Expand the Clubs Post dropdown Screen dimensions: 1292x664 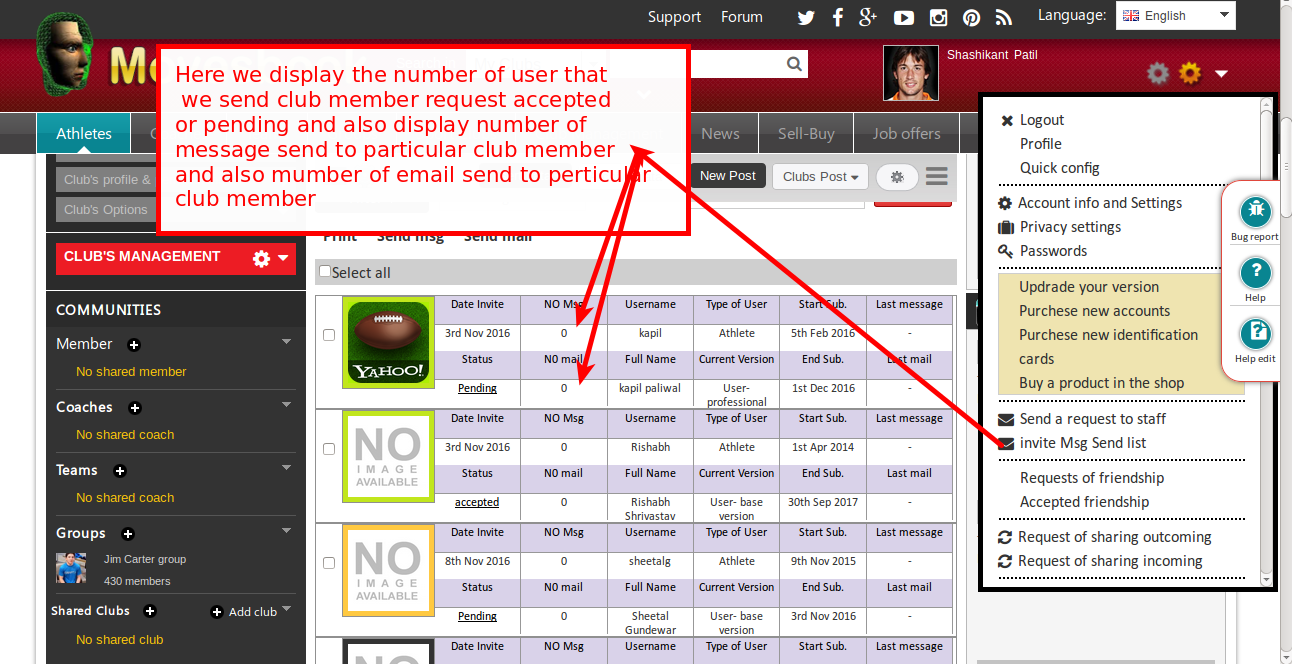click(x=820, y=177)
